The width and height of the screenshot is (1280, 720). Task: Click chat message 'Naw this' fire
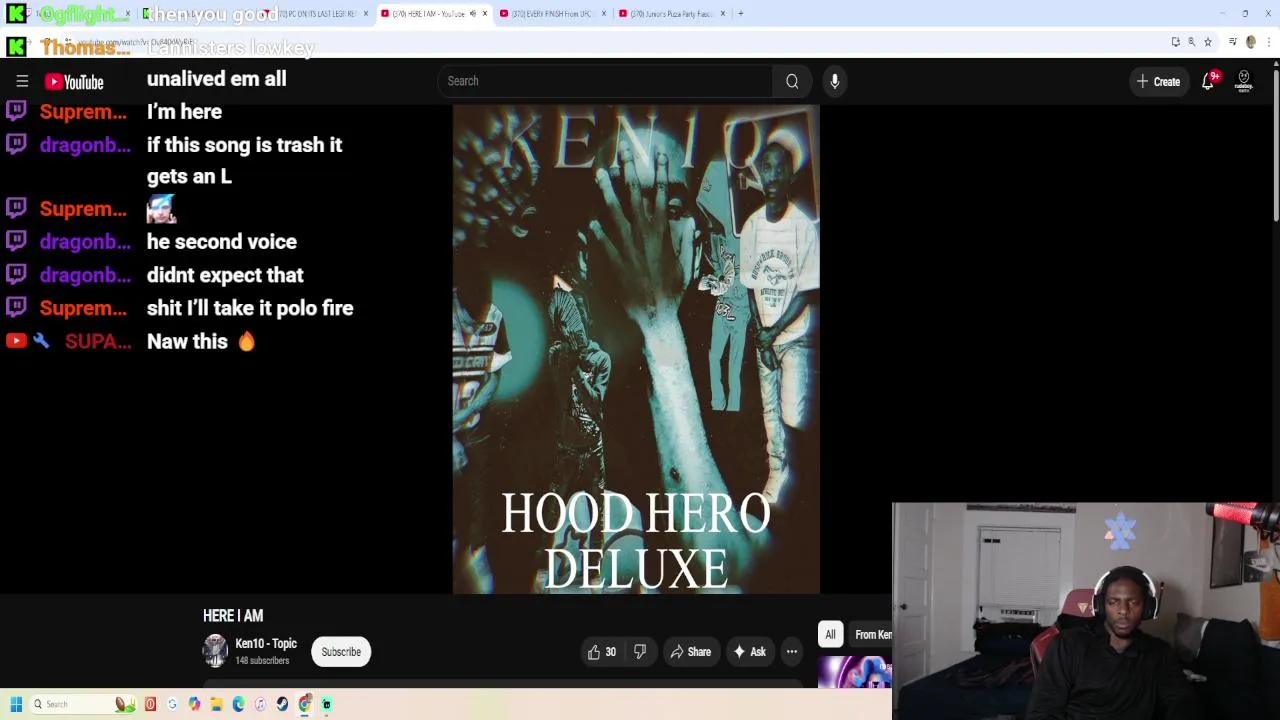201,342
